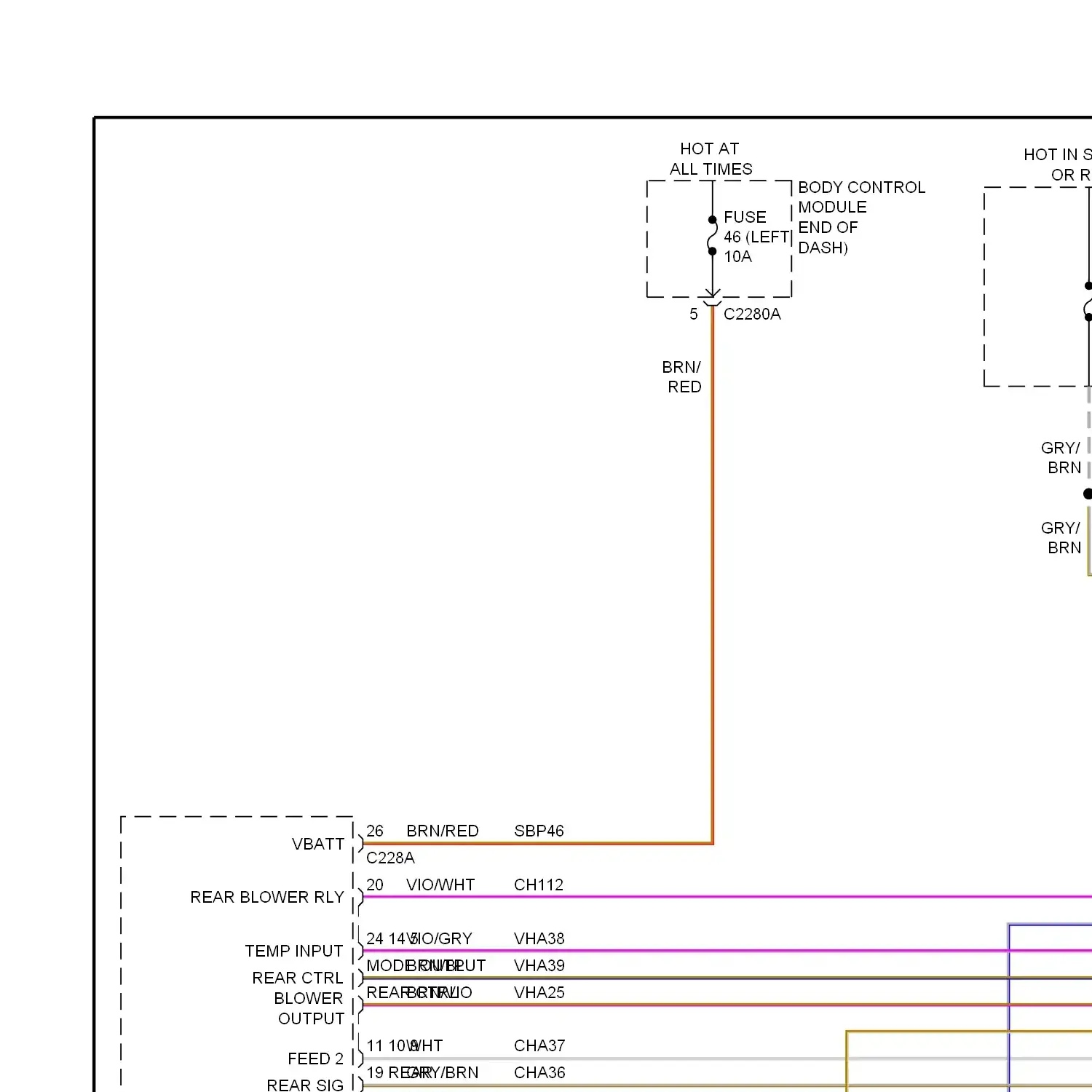Select connector label C2280A

coord(752,314)
